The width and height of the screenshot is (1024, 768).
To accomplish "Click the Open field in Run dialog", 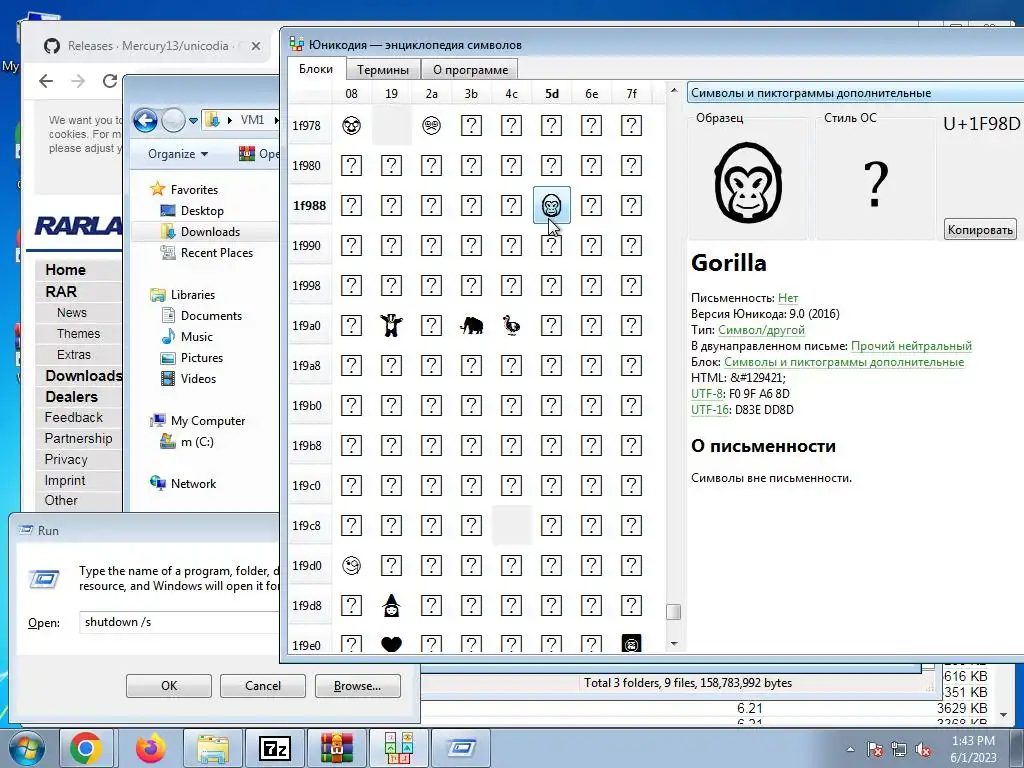I will coord(180,622).
